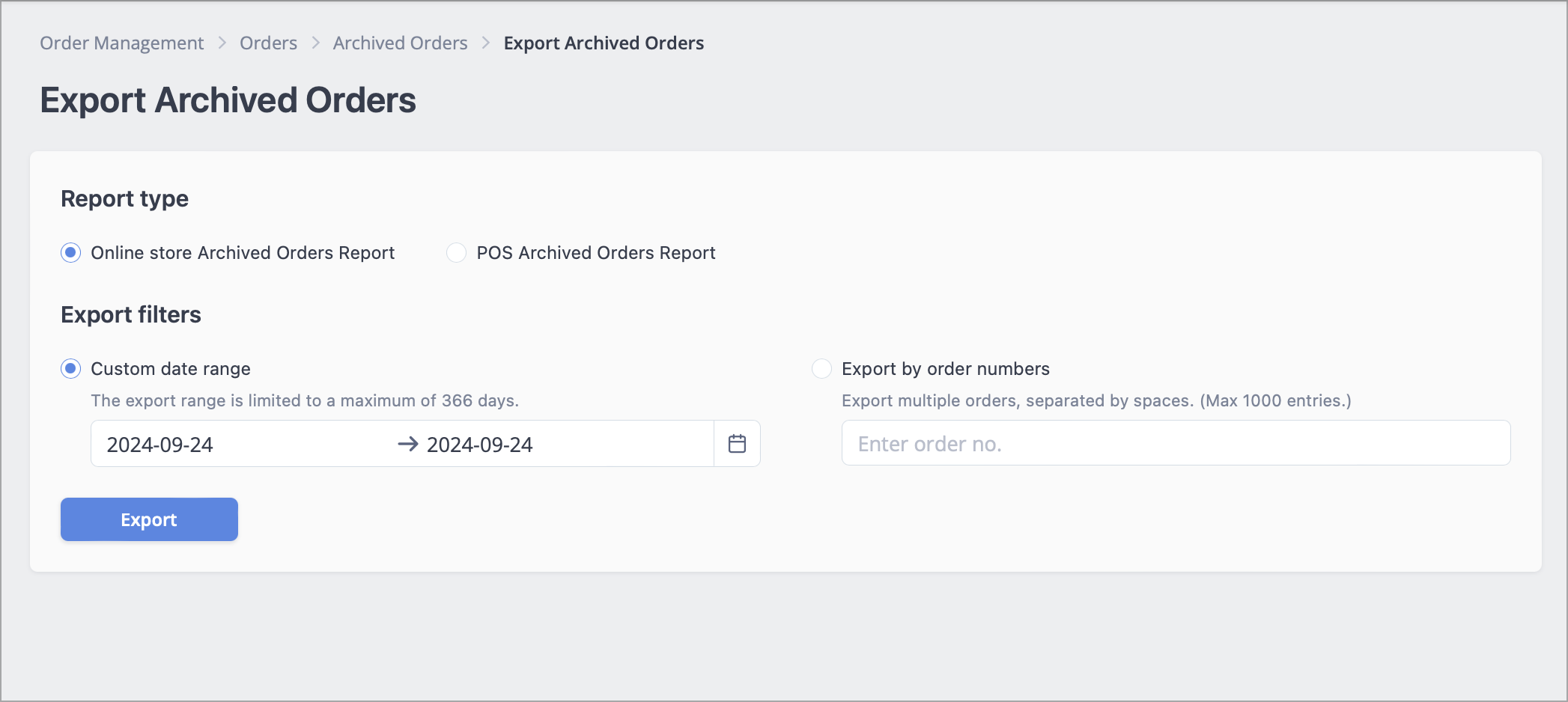Click first breadcrumb chevron after Order Management
Image resolution: width=1568 pixels, height=702 pixels.
[x=222, y=43]
